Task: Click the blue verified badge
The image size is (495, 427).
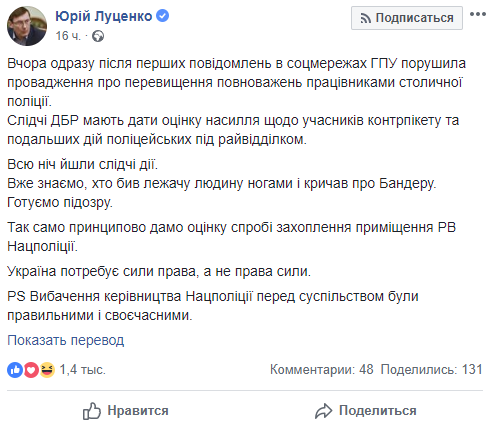Action: (x=162, y=16)
